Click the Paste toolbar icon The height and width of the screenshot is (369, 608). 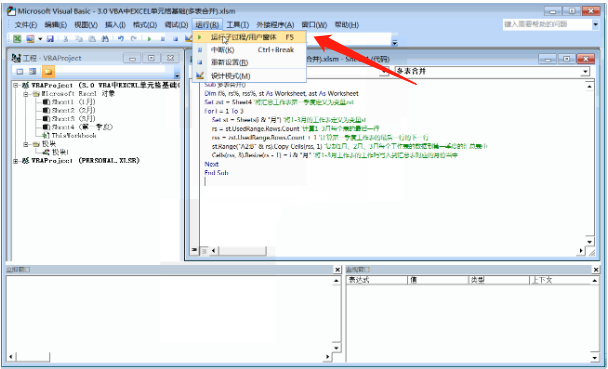click(x=92, y=38)
